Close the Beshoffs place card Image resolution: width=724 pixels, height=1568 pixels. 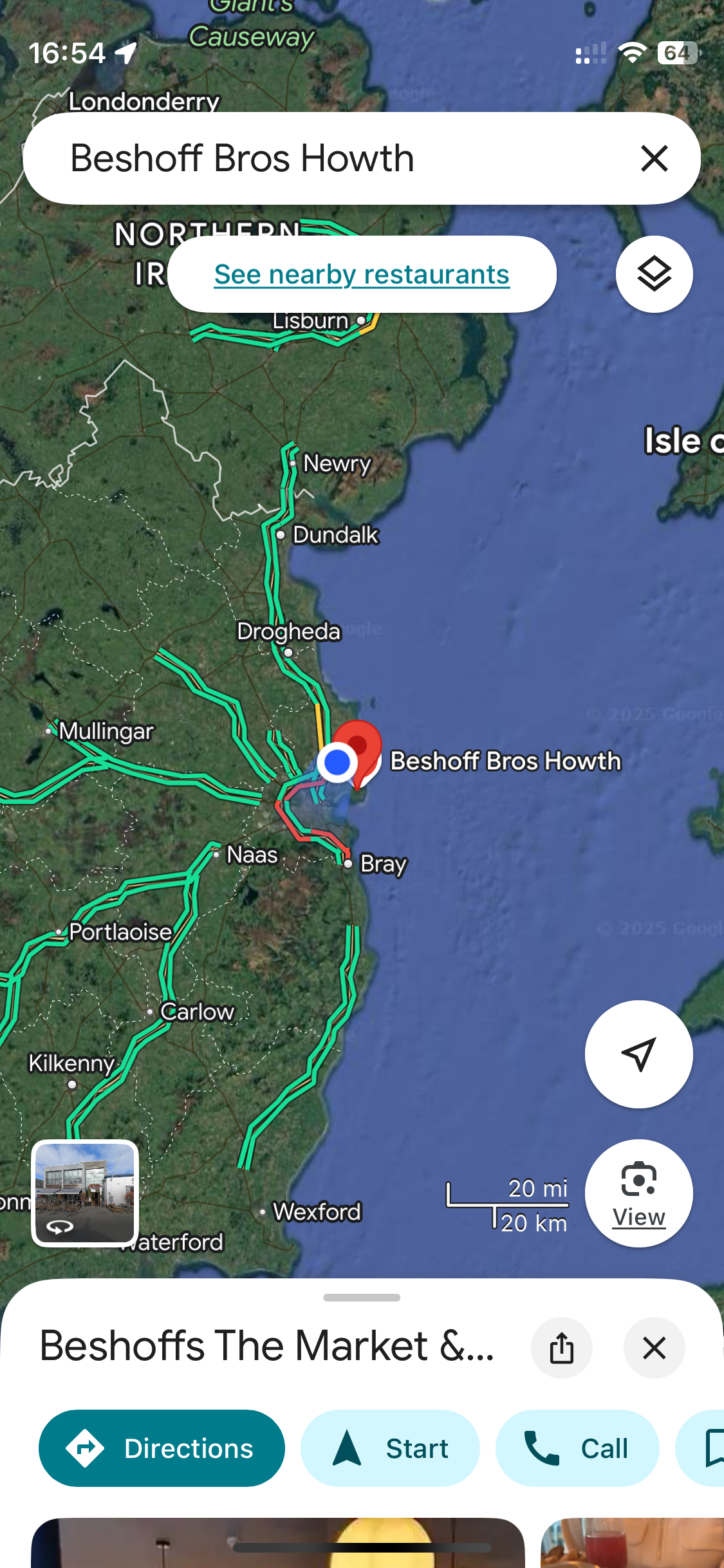click(654, 1347)
